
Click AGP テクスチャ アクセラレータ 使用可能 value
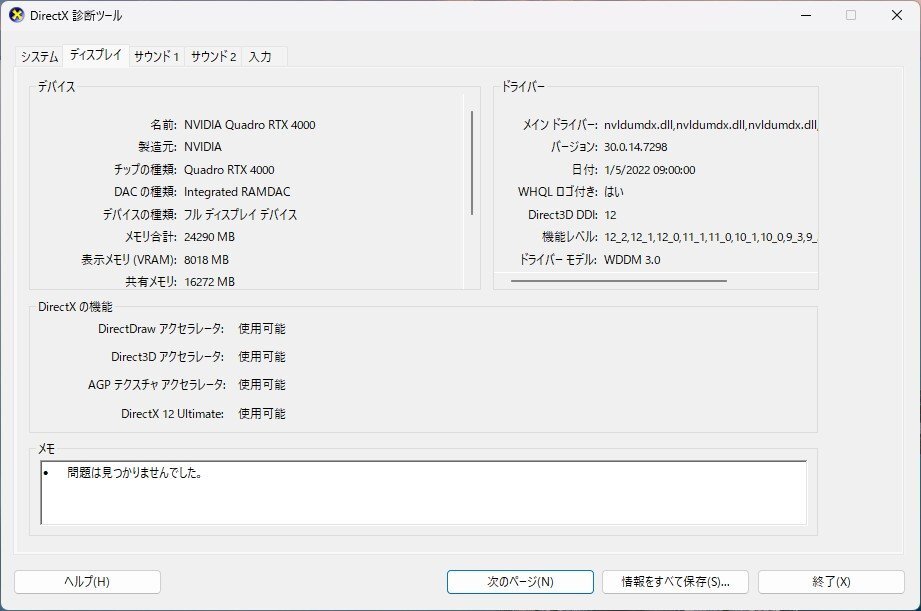tap(262, 385)
